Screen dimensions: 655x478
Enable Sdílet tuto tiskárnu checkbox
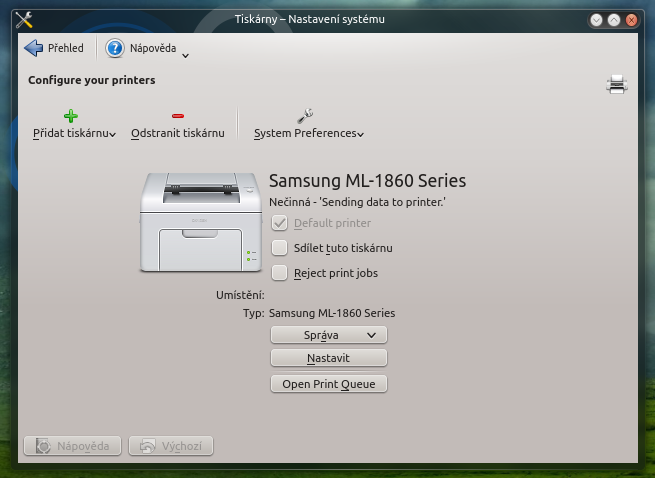(280, 248)
